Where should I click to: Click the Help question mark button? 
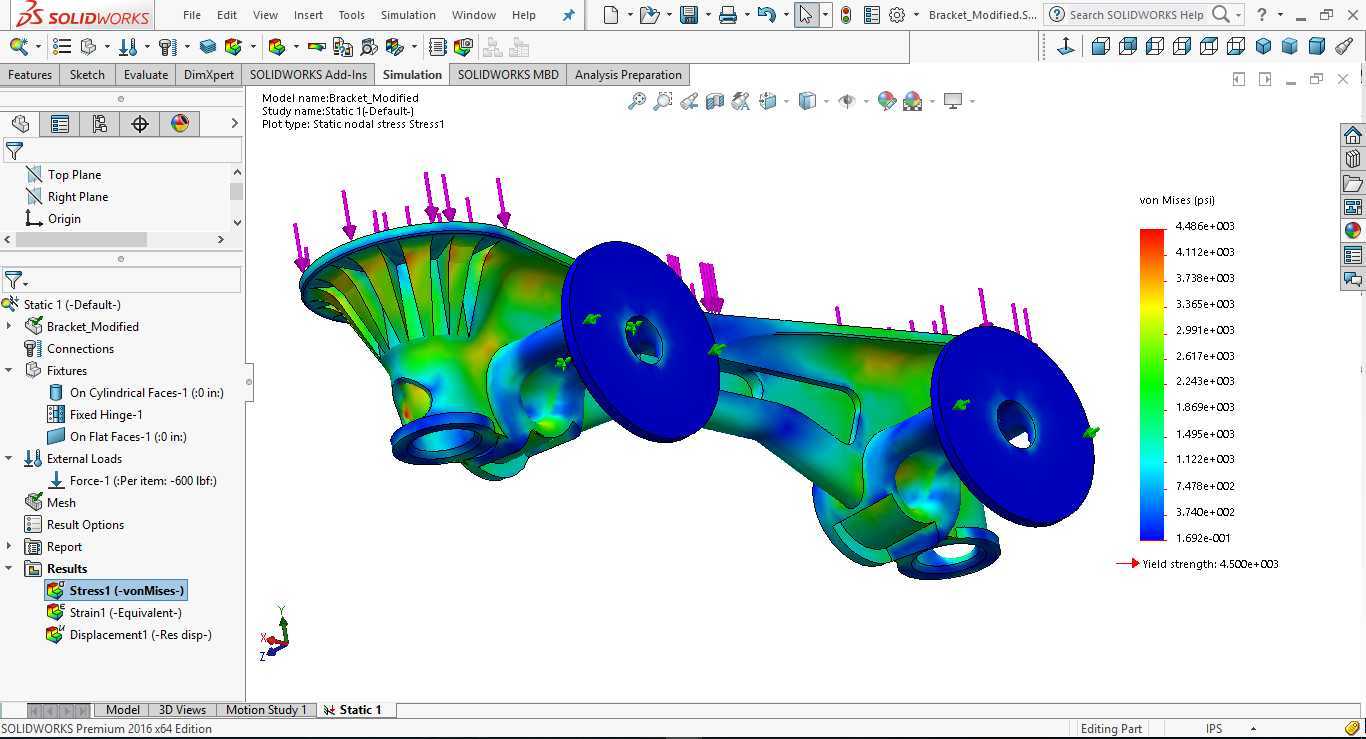click(x=1262, y=15)
